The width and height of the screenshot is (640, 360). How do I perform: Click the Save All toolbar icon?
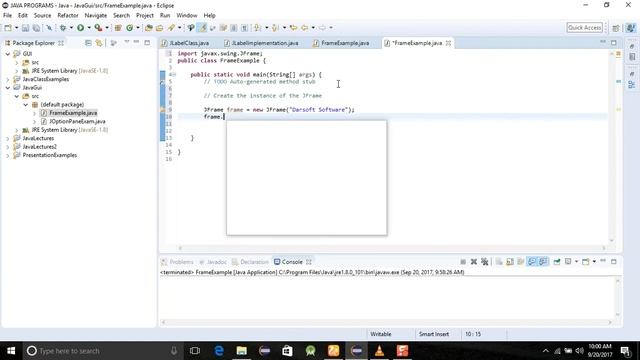(36, 28)
